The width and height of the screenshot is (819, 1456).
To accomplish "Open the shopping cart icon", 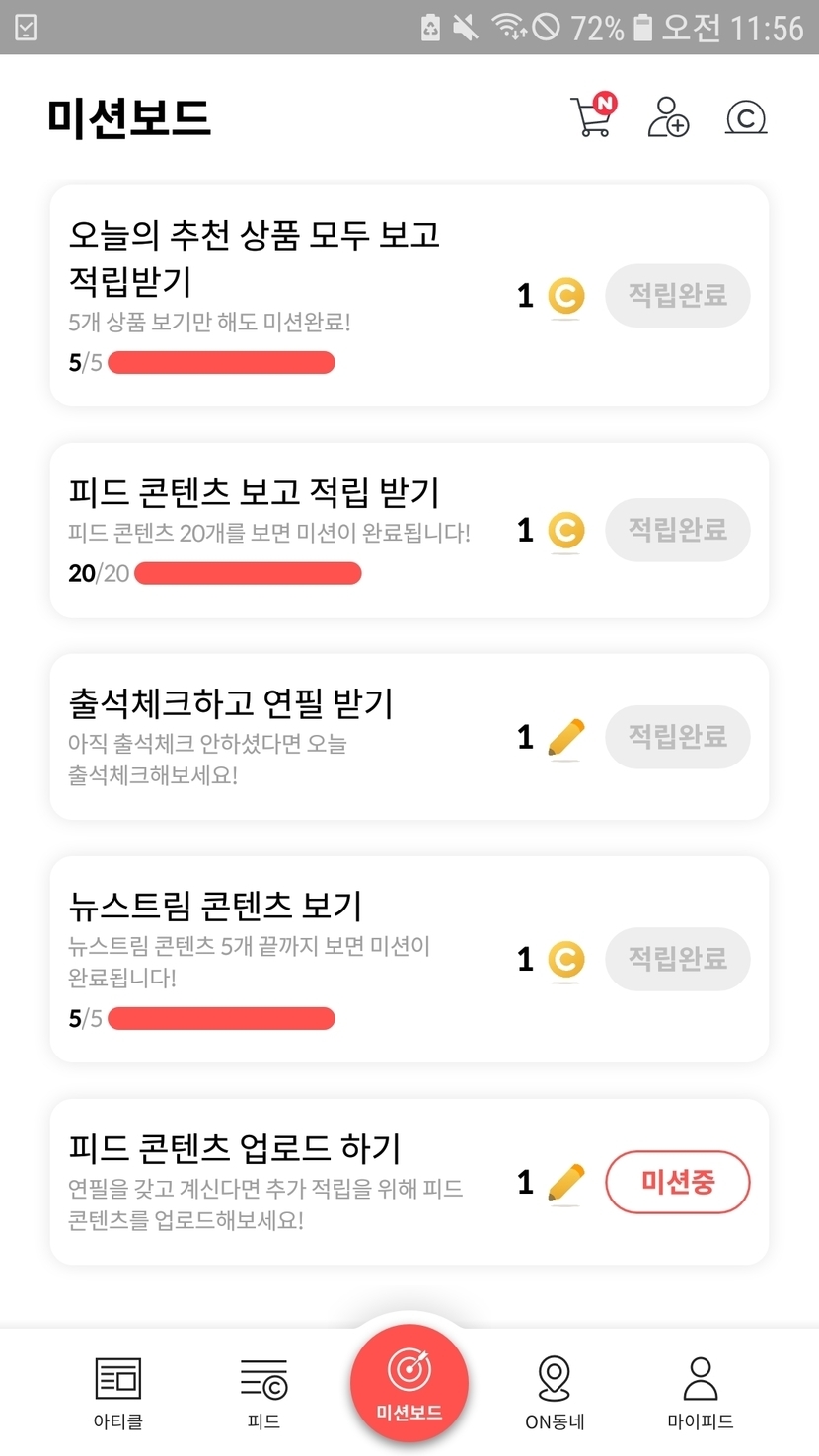I will pos(592,117).
